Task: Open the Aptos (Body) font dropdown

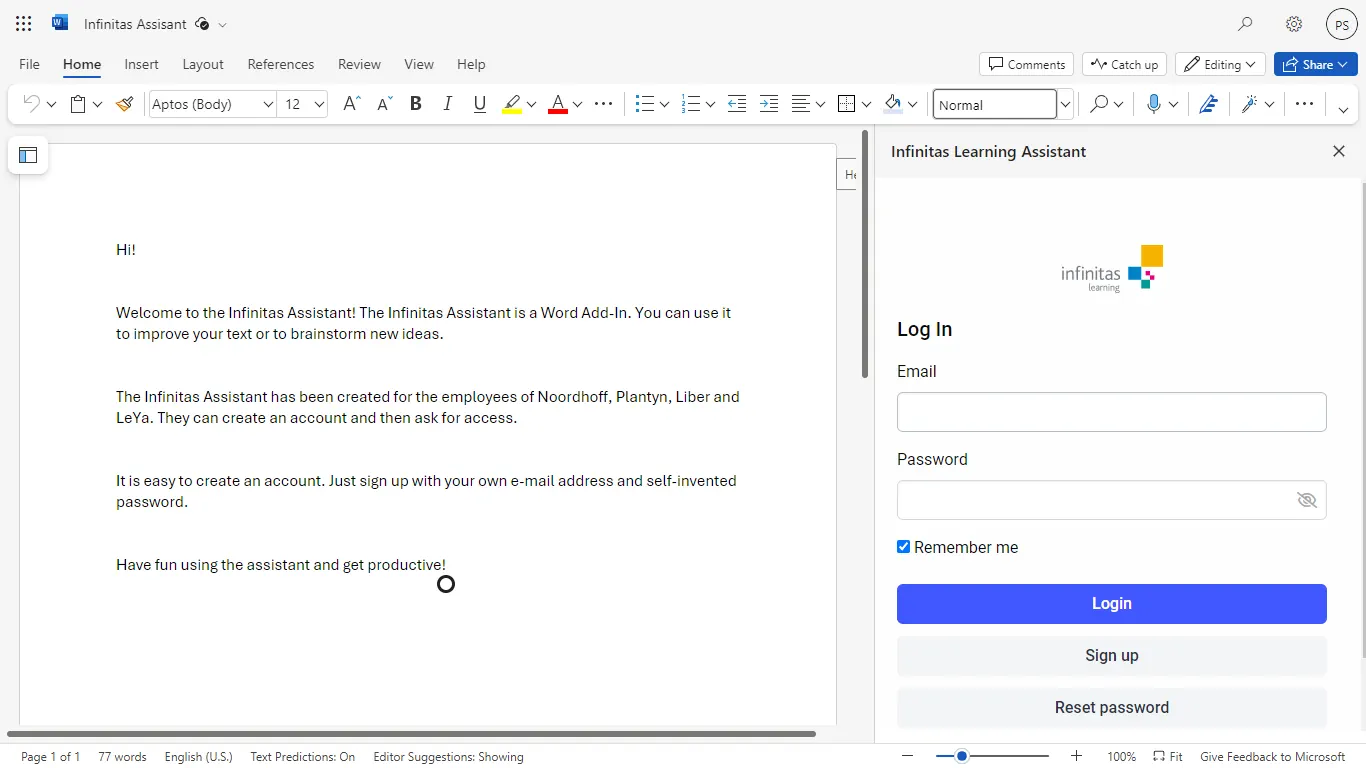Action: pos(268,104)
